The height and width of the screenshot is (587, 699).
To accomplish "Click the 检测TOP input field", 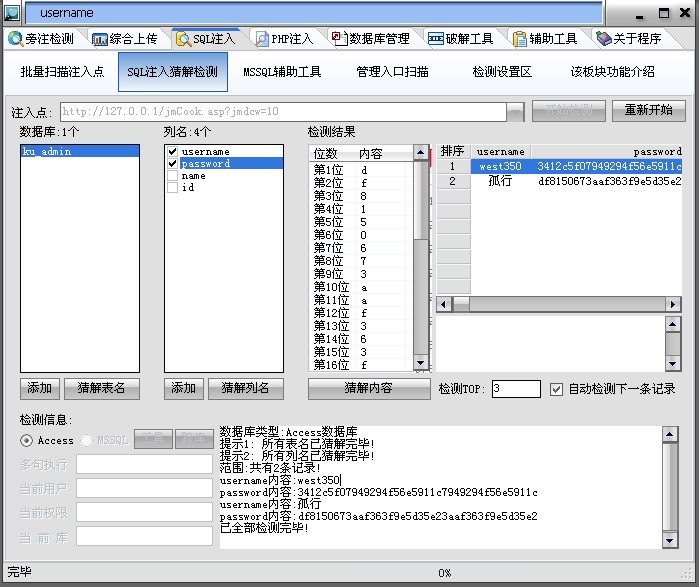I will click(516, 389).
